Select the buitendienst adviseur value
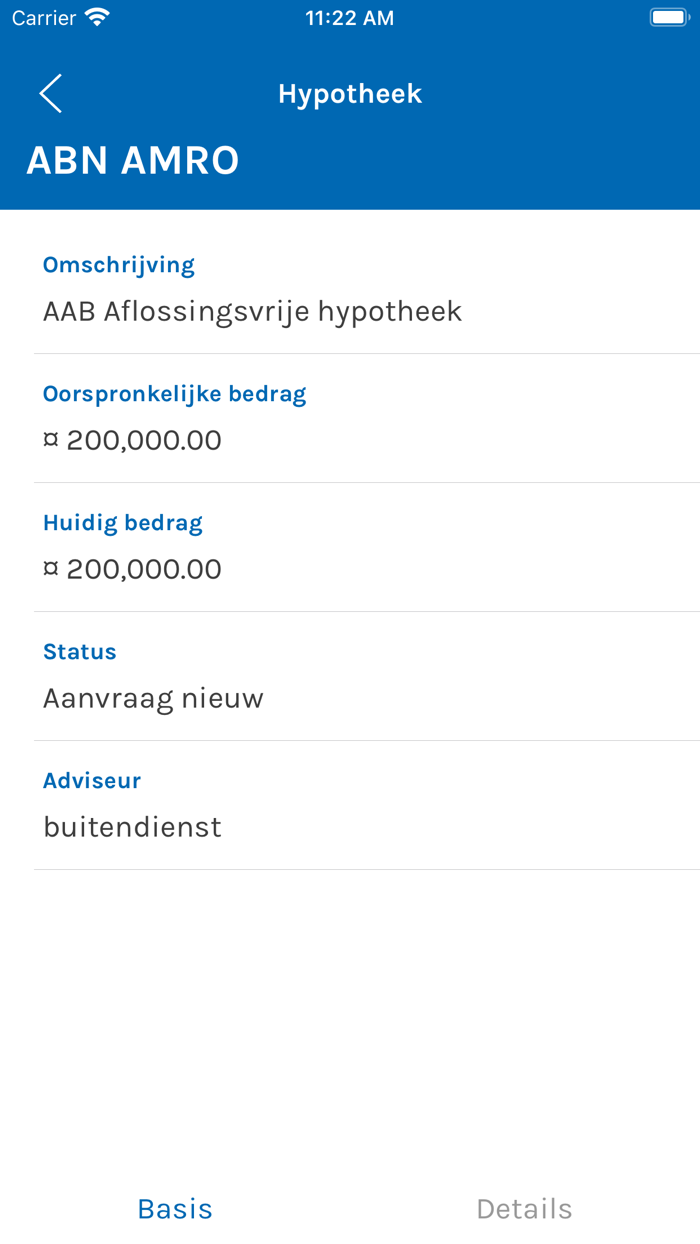 131,827
